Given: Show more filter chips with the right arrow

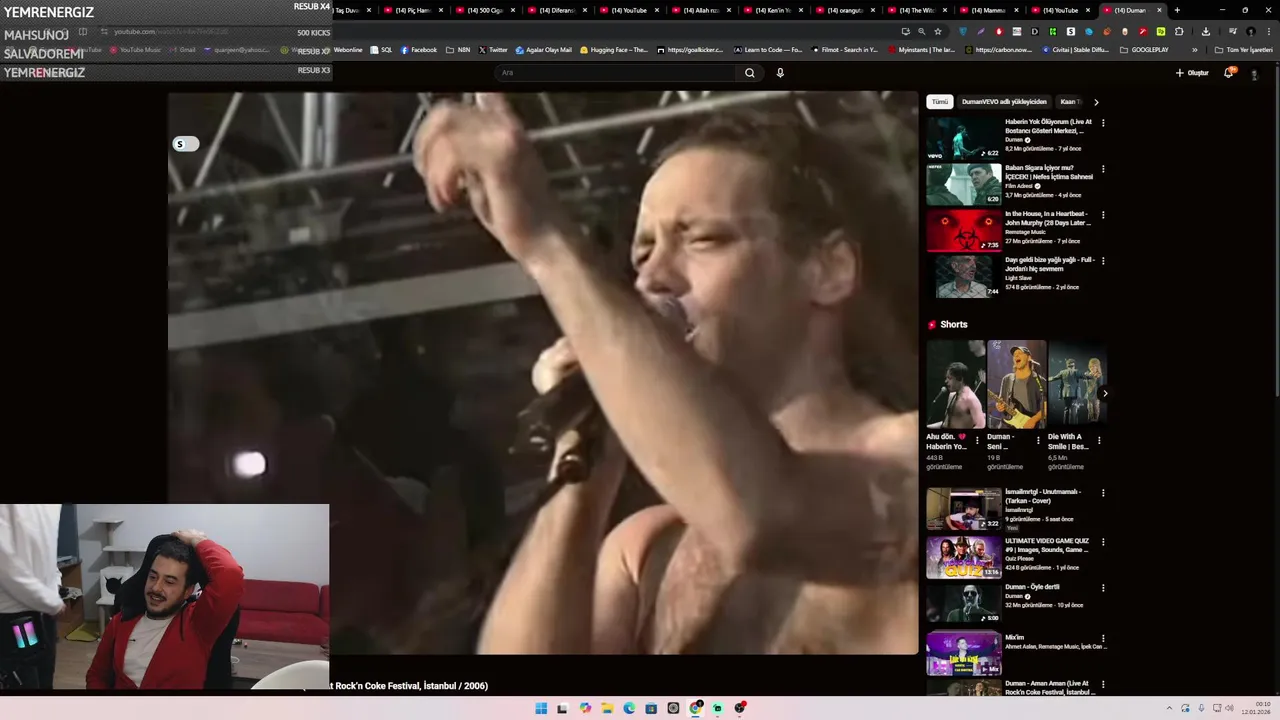Looking at the screenshot, I should [x=1096, y=102].
